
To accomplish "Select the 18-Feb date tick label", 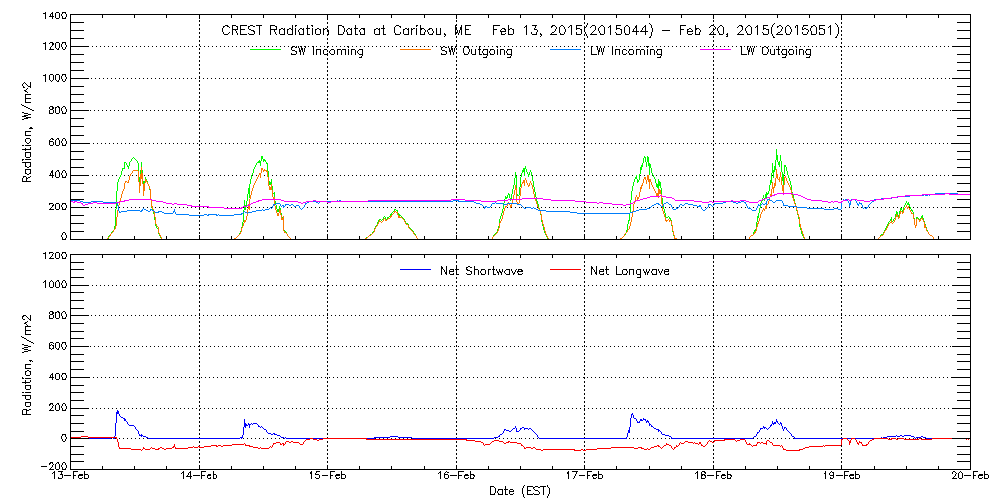I will pos(713,477).
